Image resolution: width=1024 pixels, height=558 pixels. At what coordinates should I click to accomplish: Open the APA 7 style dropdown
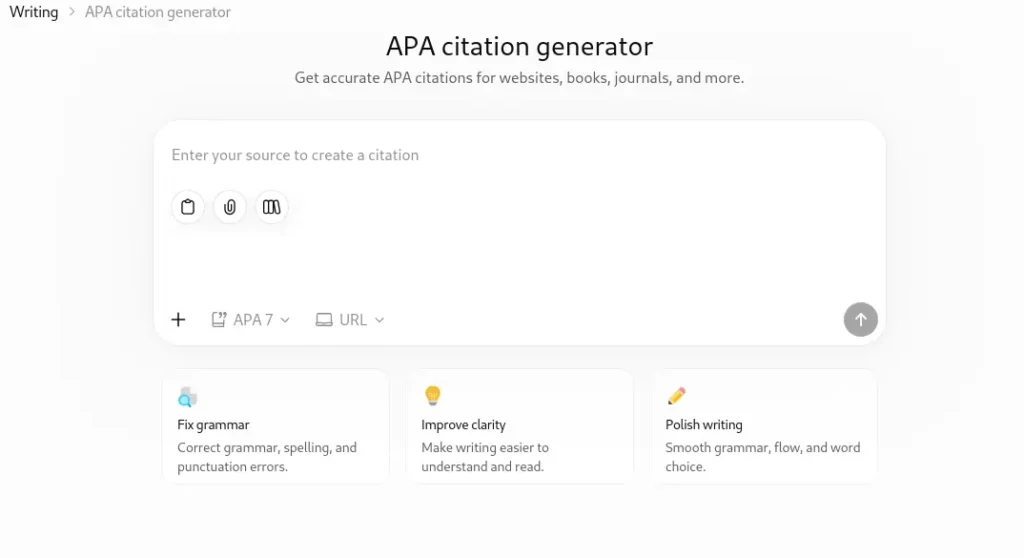[x=251, y=320]
